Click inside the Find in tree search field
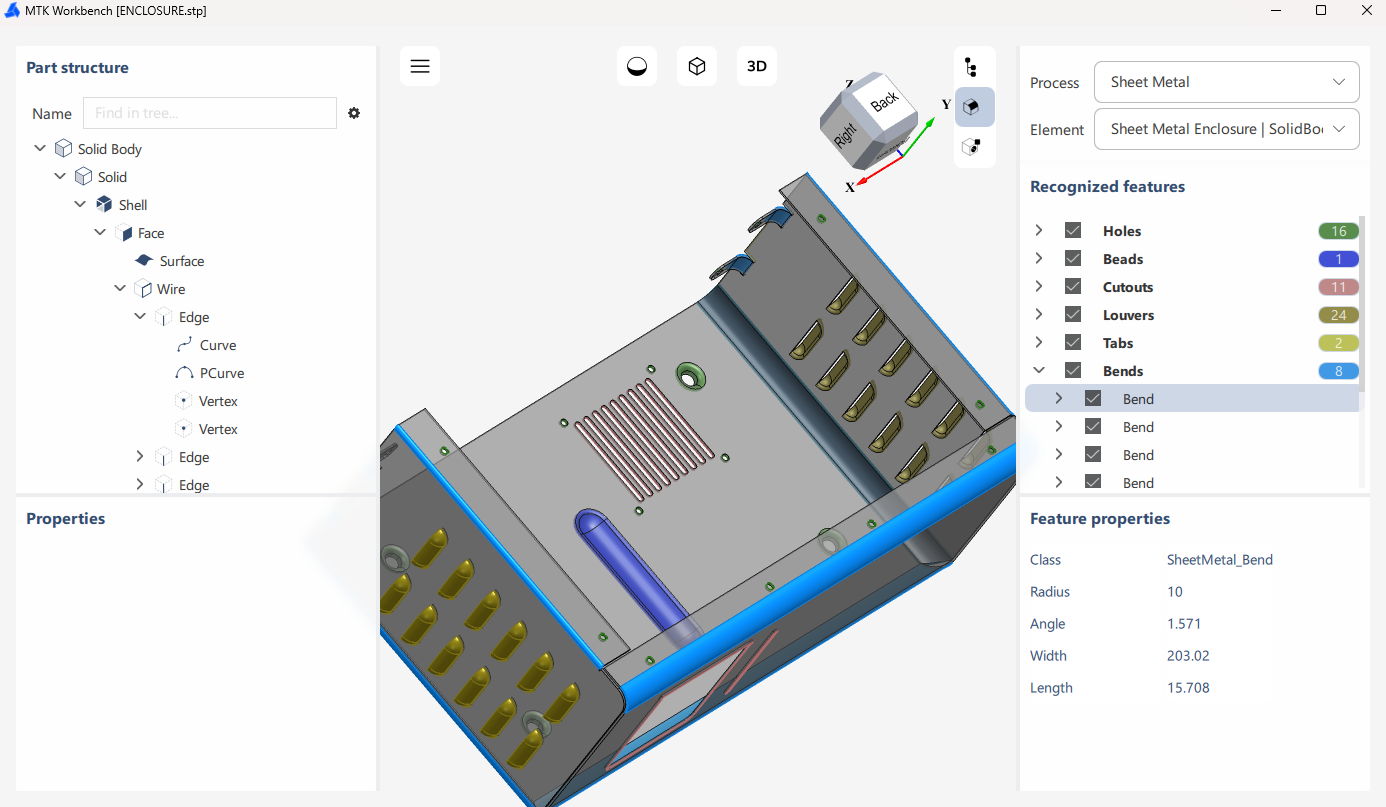 (209, 113)
